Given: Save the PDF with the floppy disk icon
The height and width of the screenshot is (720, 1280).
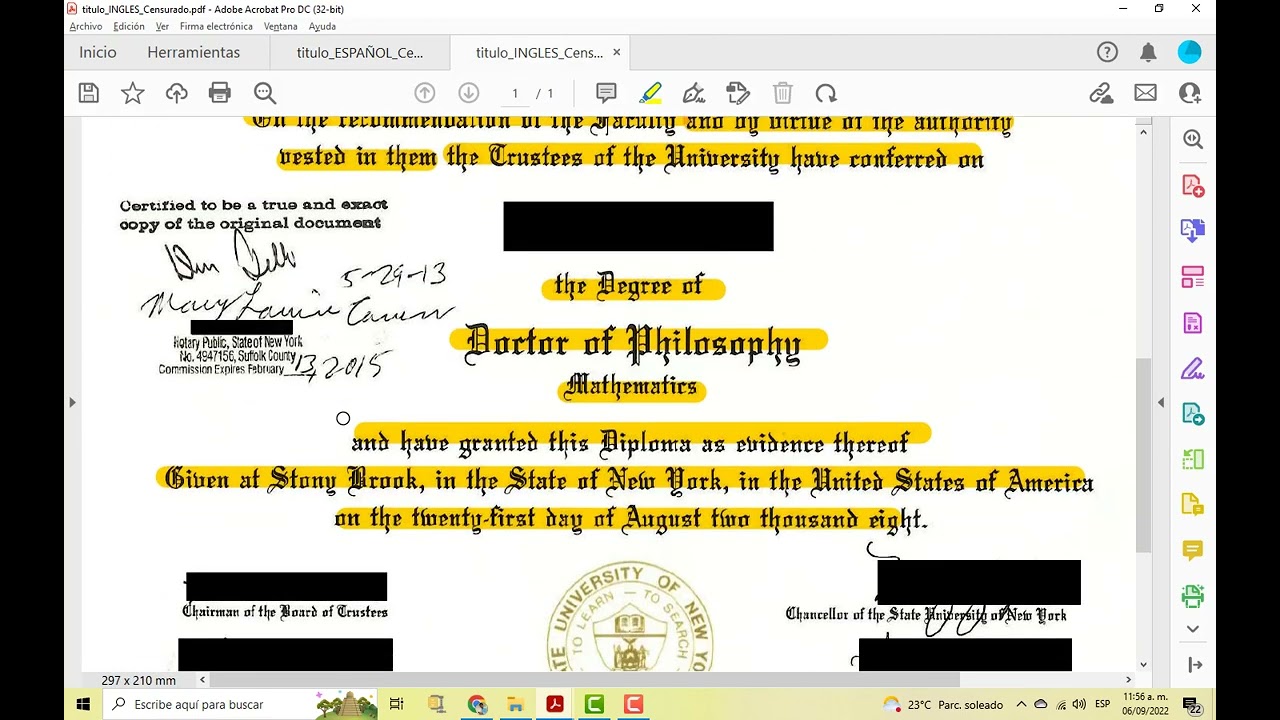Looking at the screenshot, I should 89,93.
